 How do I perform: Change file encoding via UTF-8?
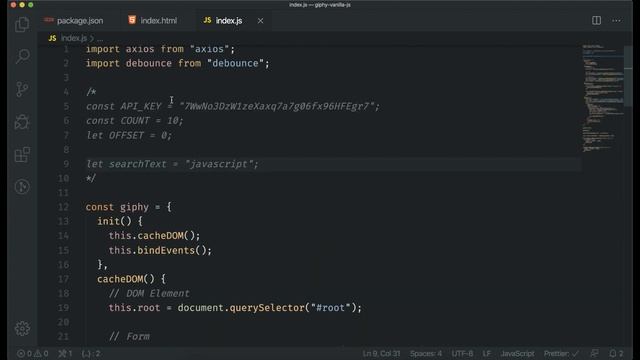(462, 353)
